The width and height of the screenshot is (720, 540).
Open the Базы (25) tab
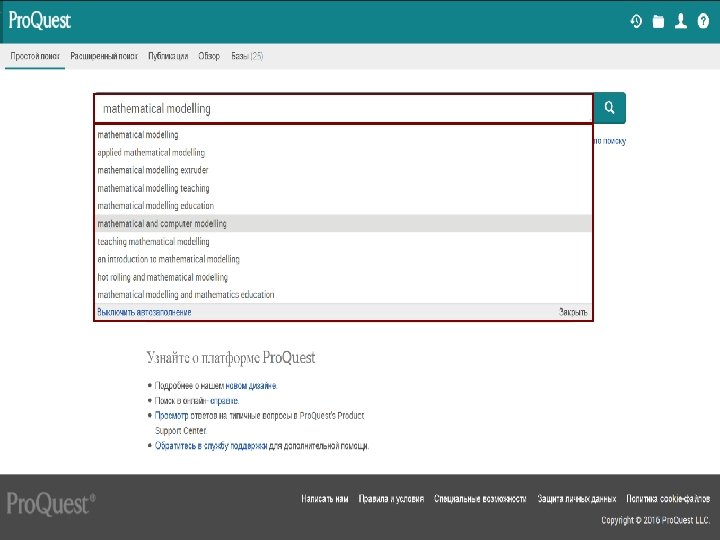click(247, 56)
